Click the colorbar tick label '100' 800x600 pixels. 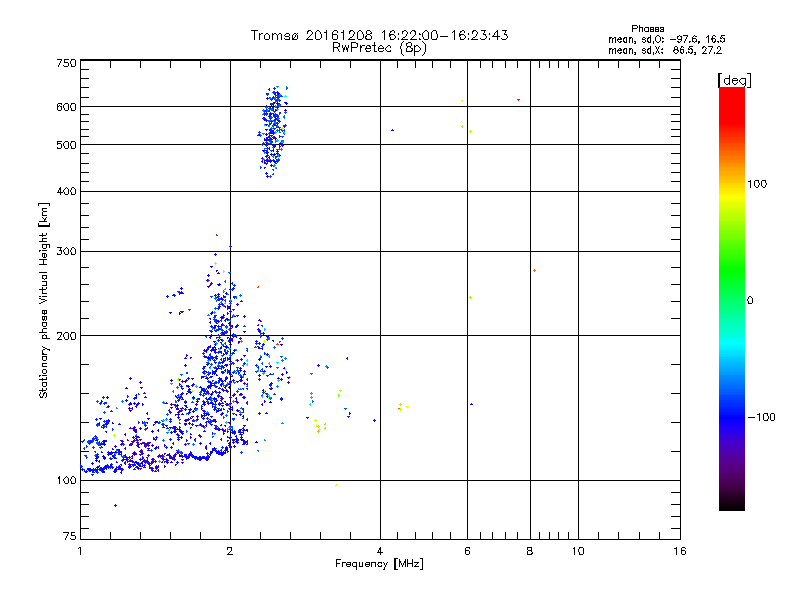[757, 184]
